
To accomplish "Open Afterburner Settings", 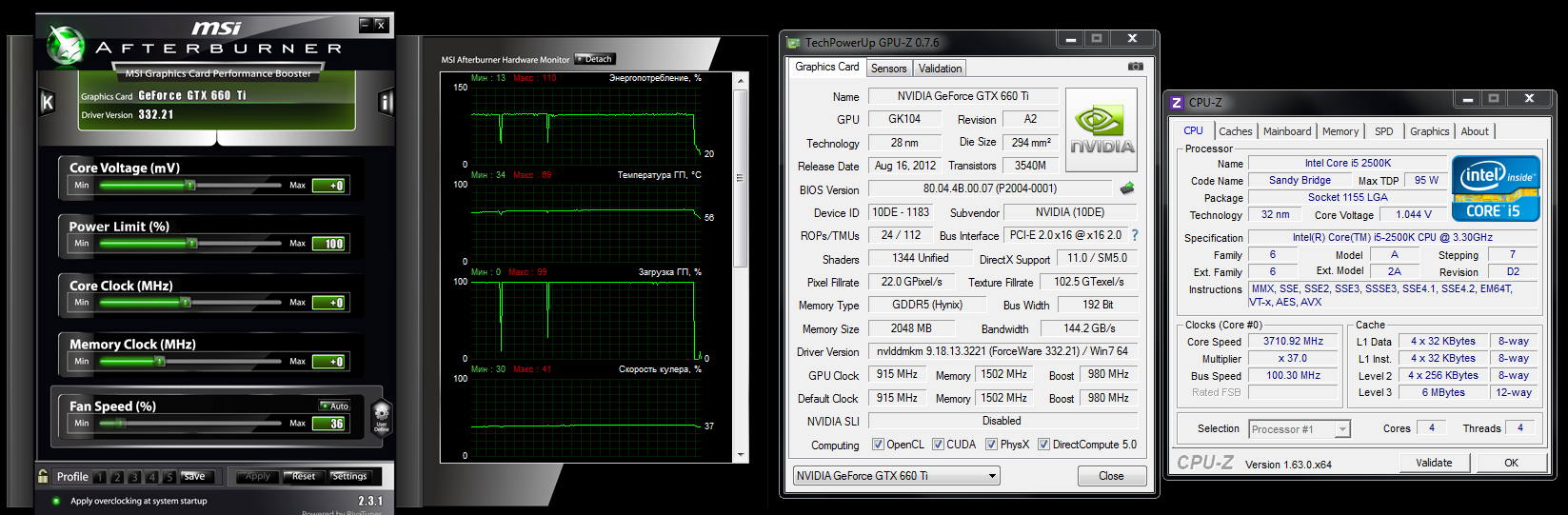I will coord(349,476).
